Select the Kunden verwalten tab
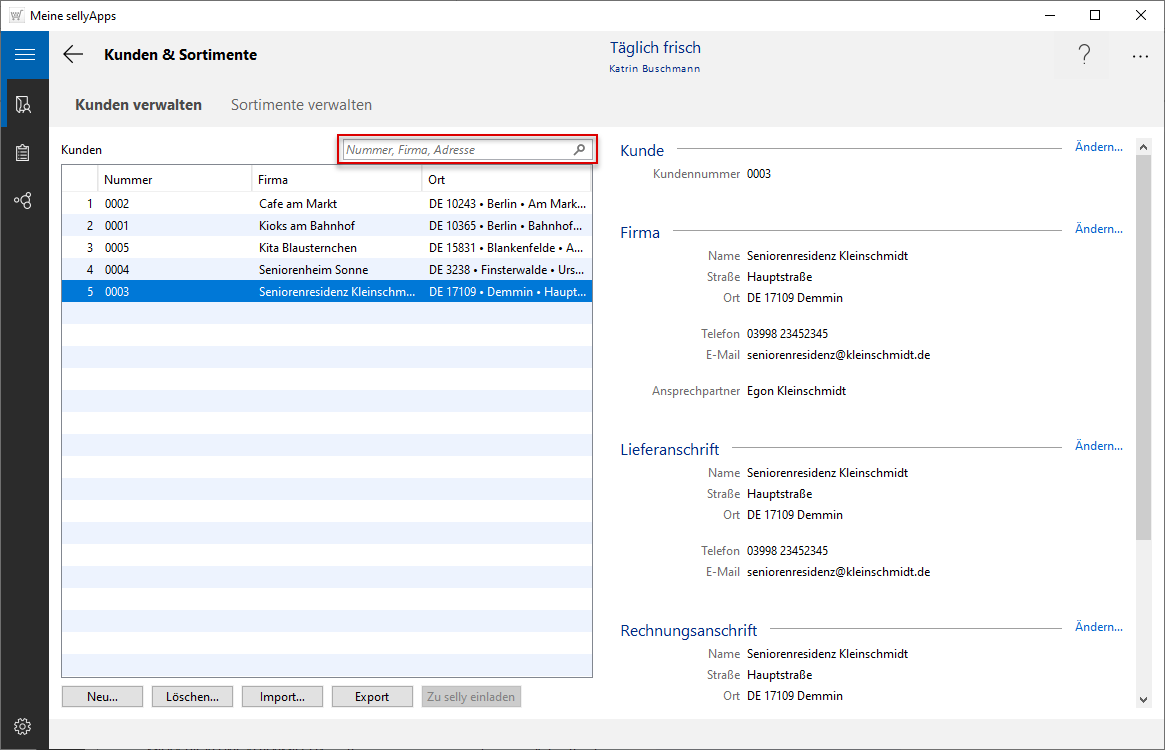This screenshot has height=750, width=1165. 138,105
